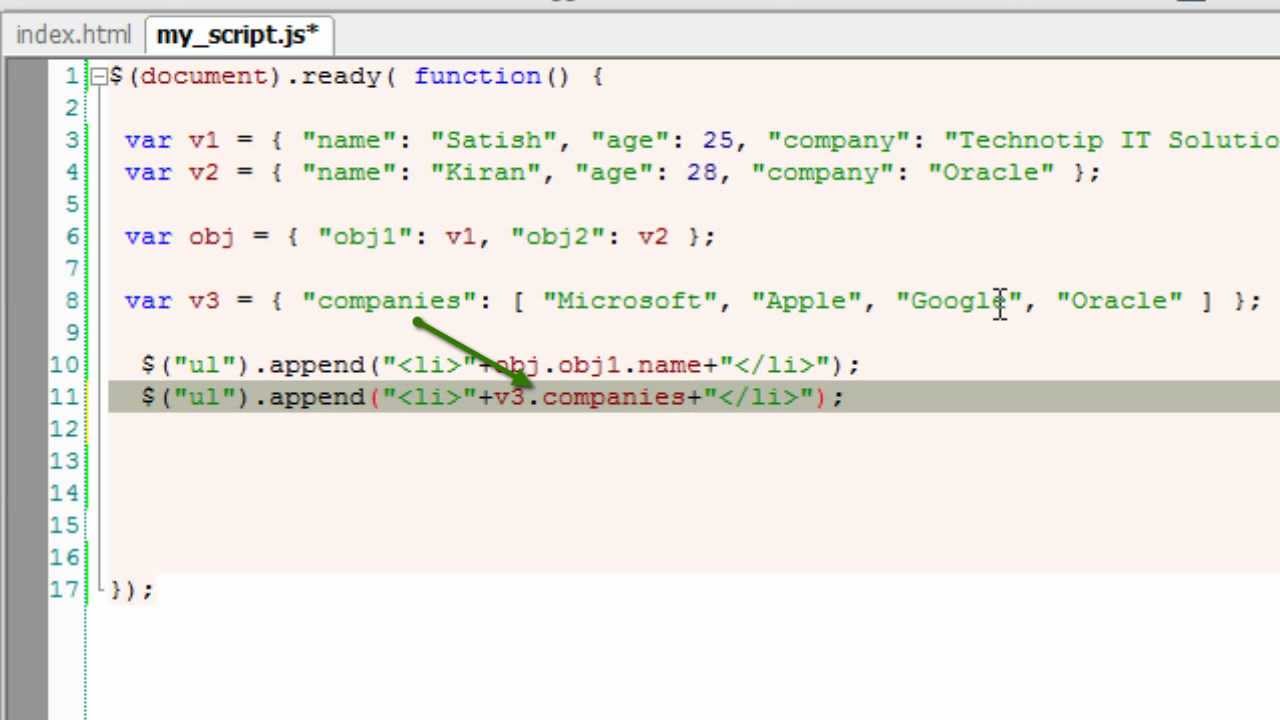Click line number 3 in the margin
Image resolution: width=1280 pixels, height=720 pixels.
[x=72, y=140]
